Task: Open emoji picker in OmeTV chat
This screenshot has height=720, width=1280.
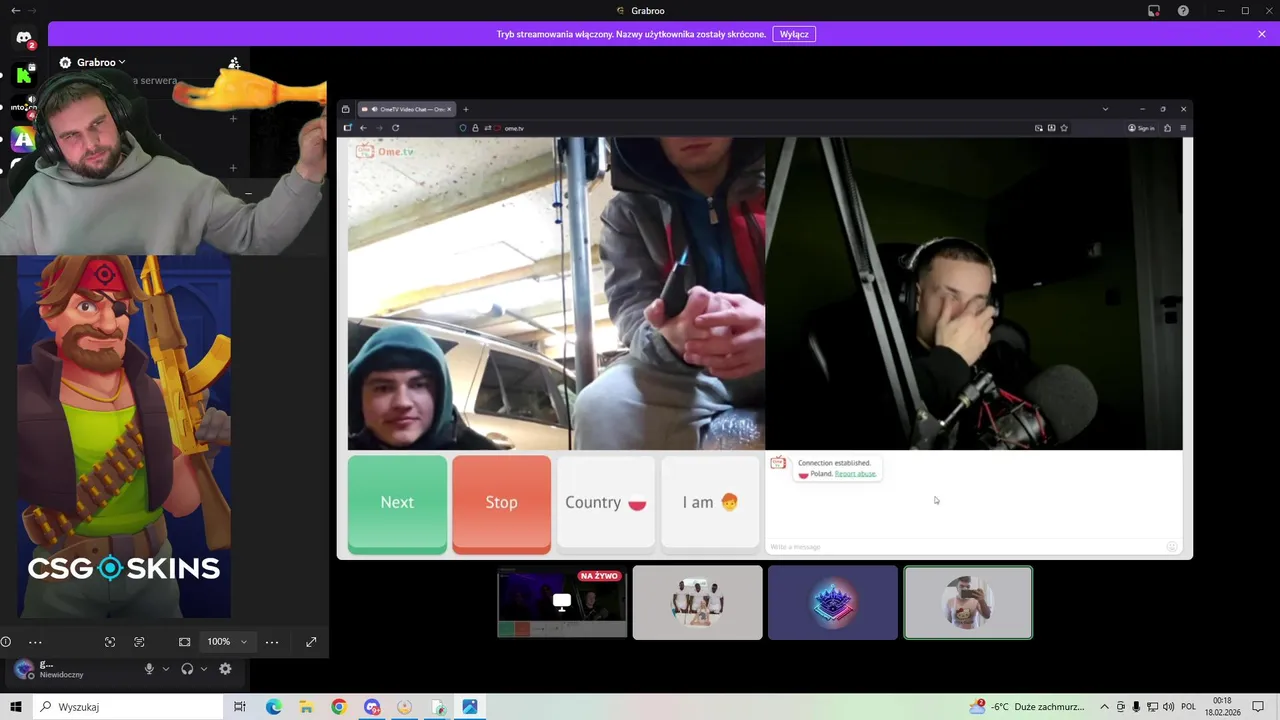Action: tap(1172, 546)
